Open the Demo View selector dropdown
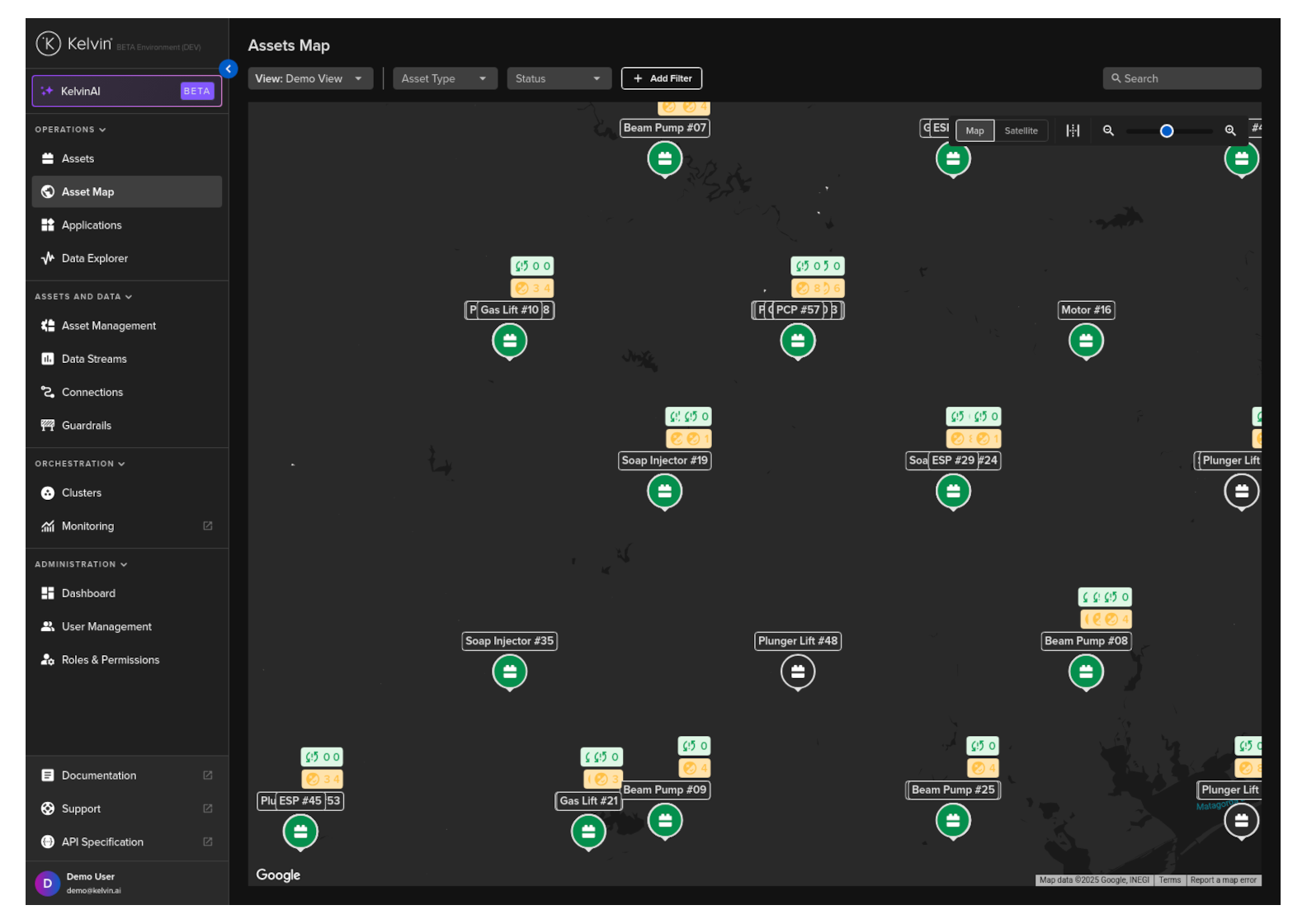The height and width of the screenshot is (924, 1307). [309, 78]
